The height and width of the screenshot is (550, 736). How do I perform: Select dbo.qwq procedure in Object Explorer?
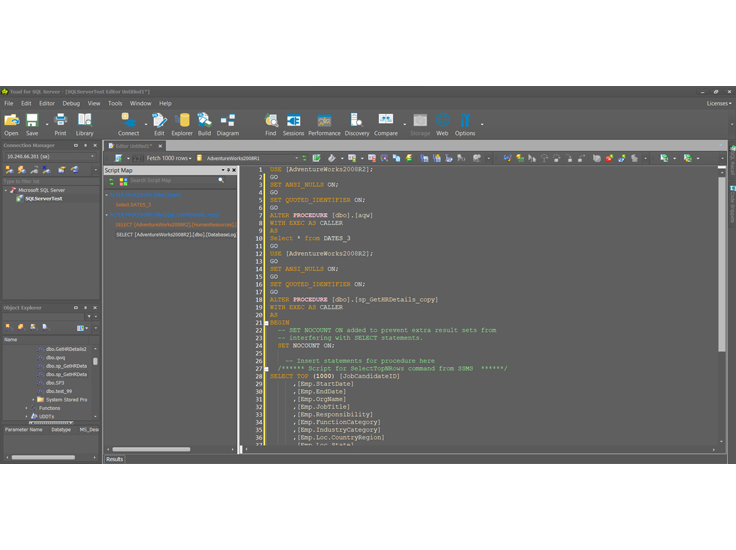55,358
